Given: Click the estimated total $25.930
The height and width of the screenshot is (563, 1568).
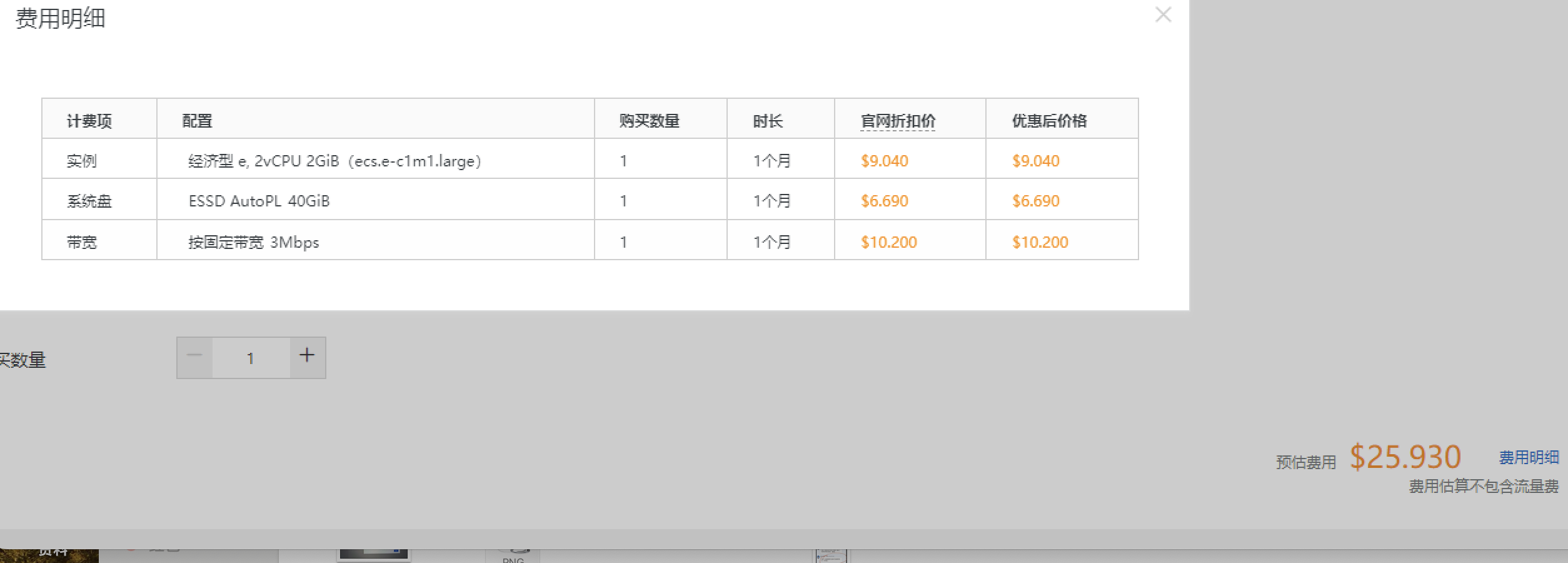Looking at the screenshot, I should coord(1405,457).
